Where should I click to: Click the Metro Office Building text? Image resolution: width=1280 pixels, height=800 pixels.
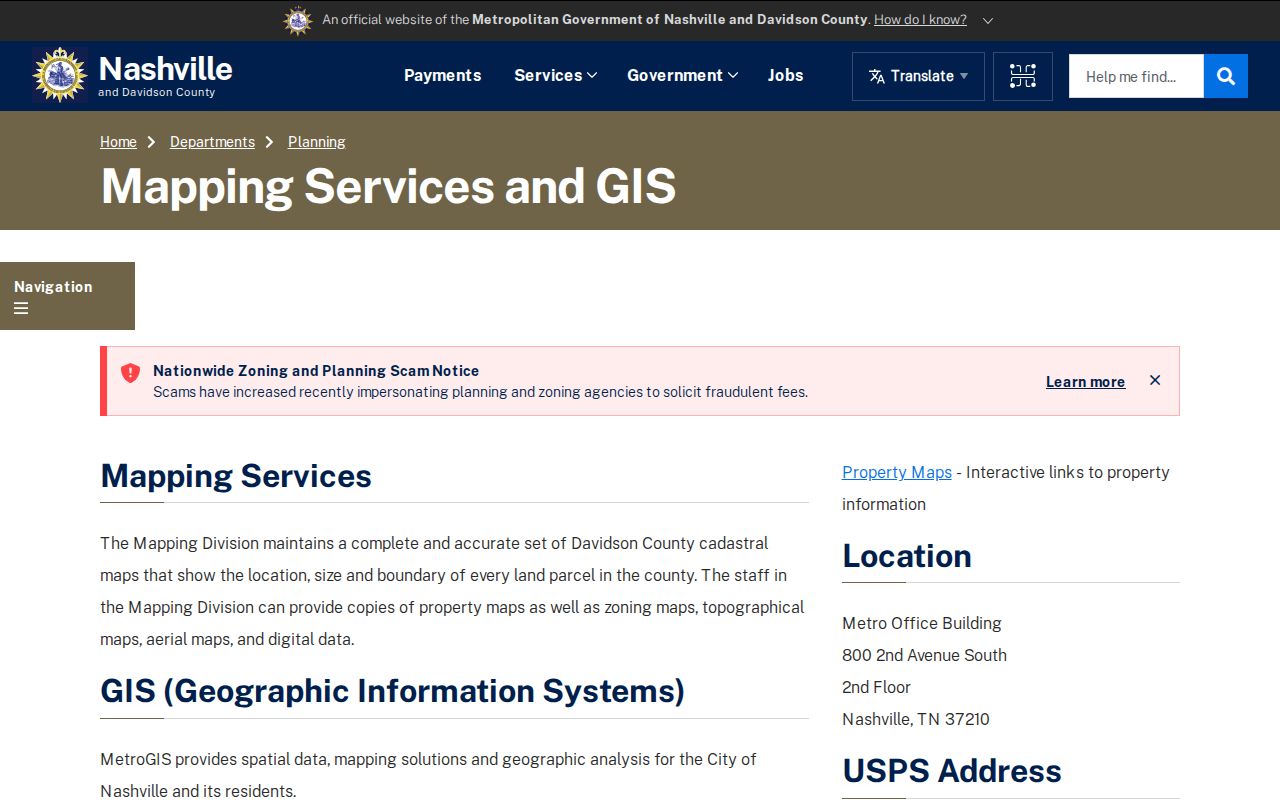point(922,623)
